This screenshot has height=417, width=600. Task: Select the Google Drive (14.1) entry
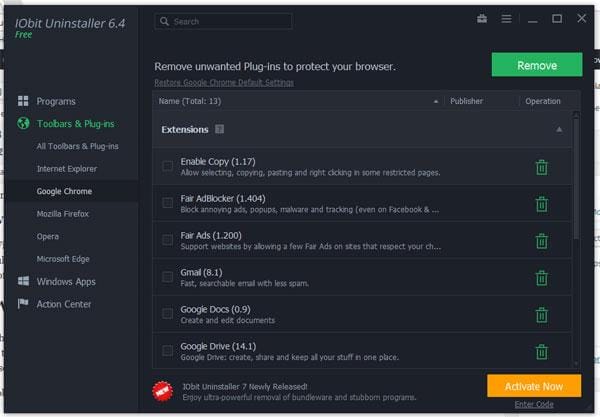point(362,351)
